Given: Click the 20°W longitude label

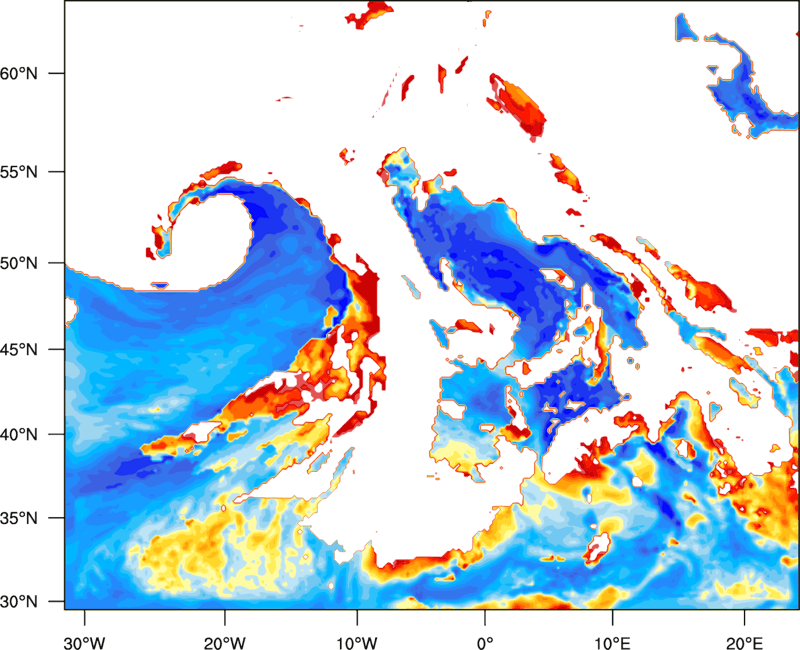Looking at the screenshot, I should coord(225,643).
